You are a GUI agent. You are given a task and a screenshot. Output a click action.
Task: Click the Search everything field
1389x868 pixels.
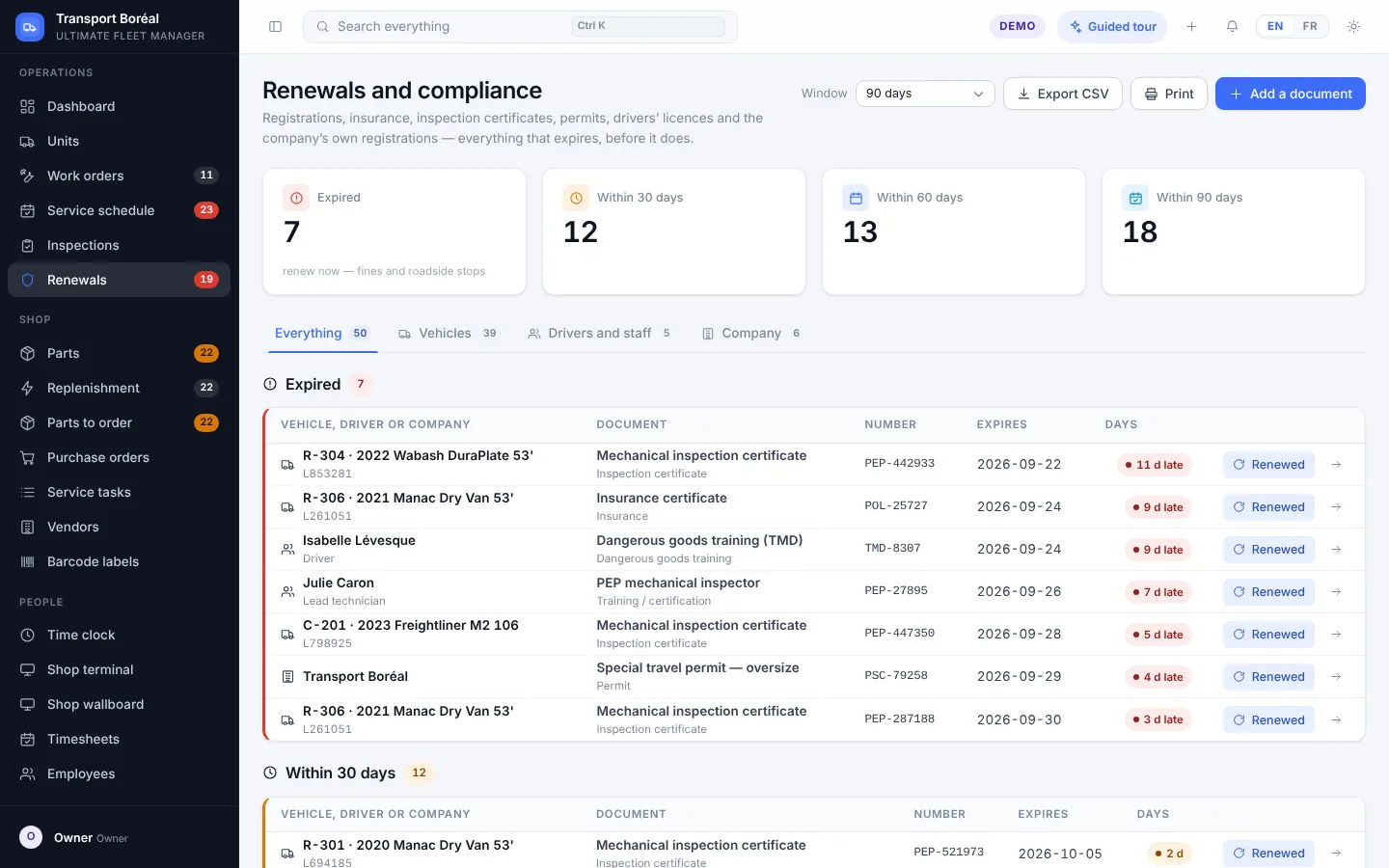tap(521, 27)
